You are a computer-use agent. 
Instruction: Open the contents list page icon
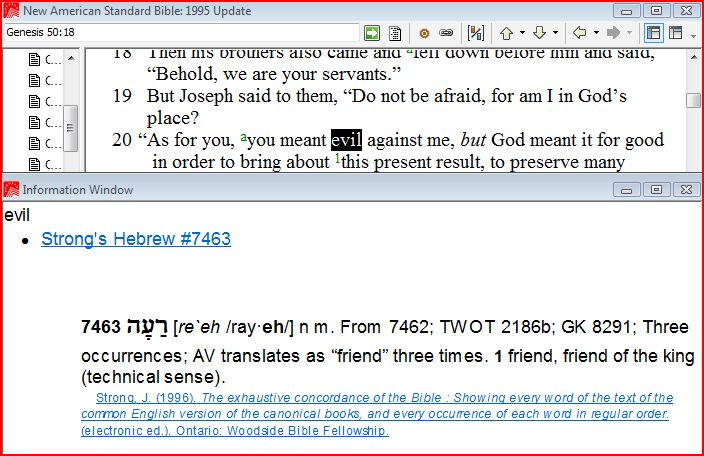point(395,33)
